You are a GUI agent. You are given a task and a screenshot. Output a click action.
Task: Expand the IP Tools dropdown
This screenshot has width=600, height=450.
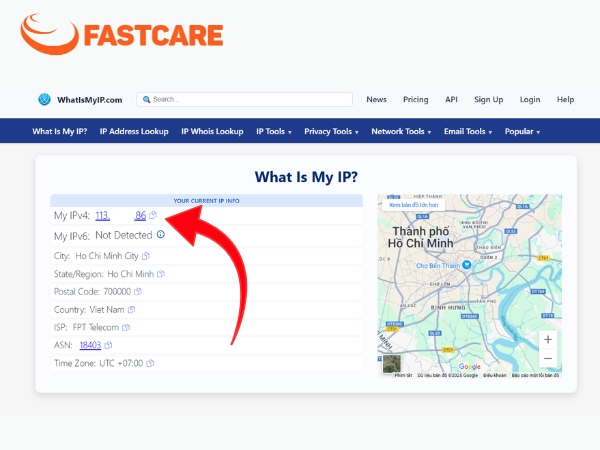click(x=274, y=131)
